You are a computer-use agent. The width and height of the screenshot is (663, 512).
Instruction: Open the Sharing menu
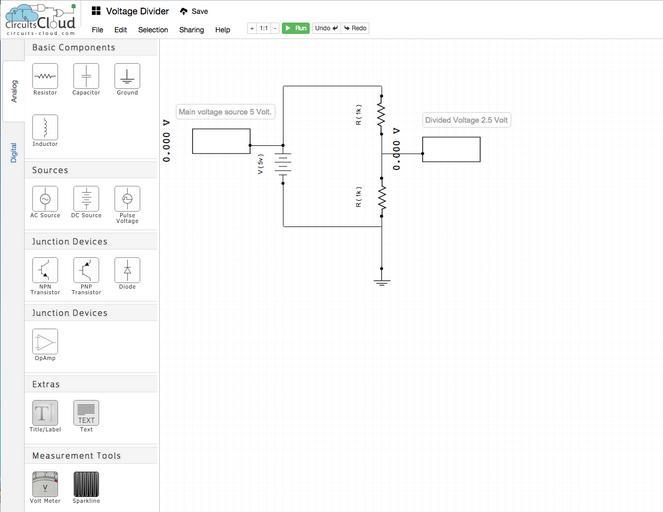pos(191,30)
